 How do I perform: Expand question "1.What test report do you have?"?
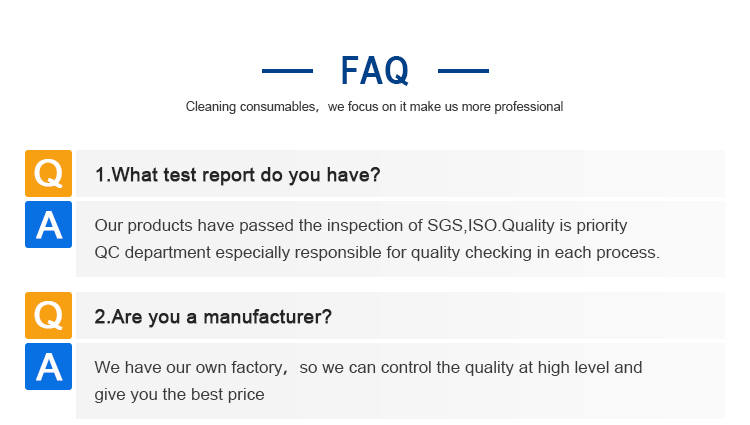coord(237,175)
